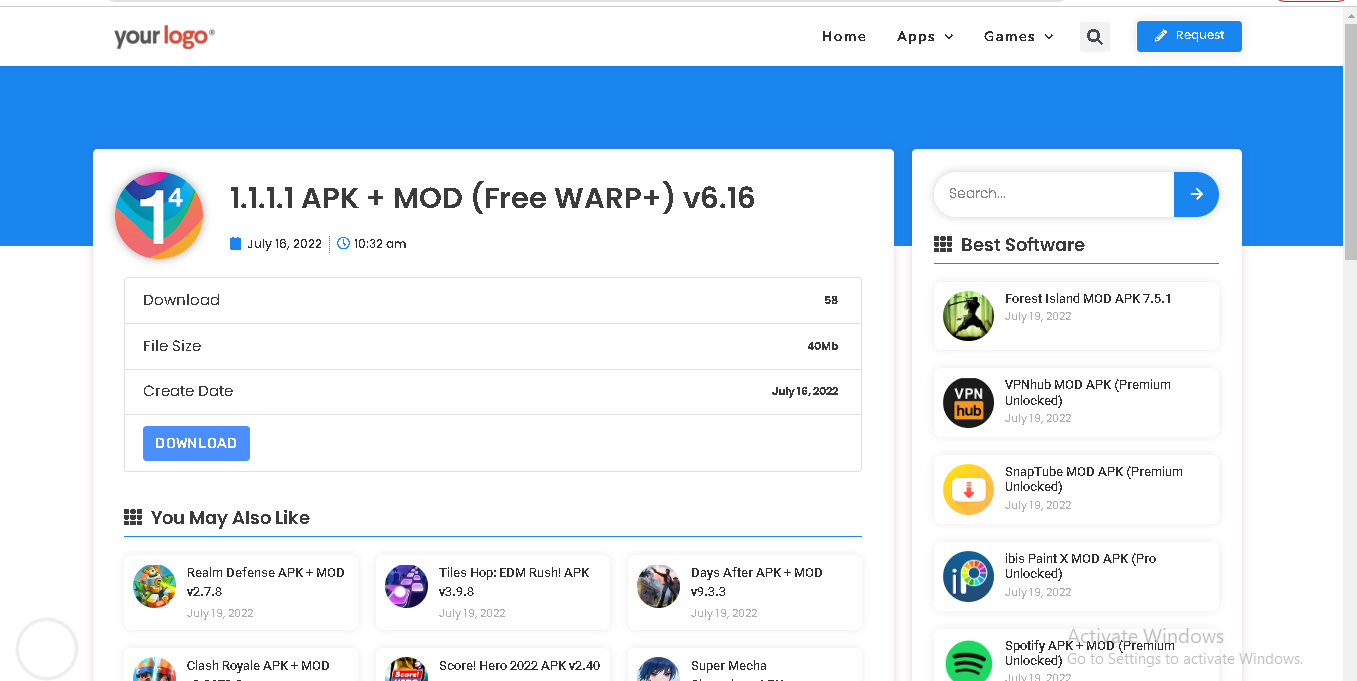Open SnapTube MOD APK (Premium Unlocked) link
The width and height of the screenshot is (1357, 681).
(x=1094, y=480)
